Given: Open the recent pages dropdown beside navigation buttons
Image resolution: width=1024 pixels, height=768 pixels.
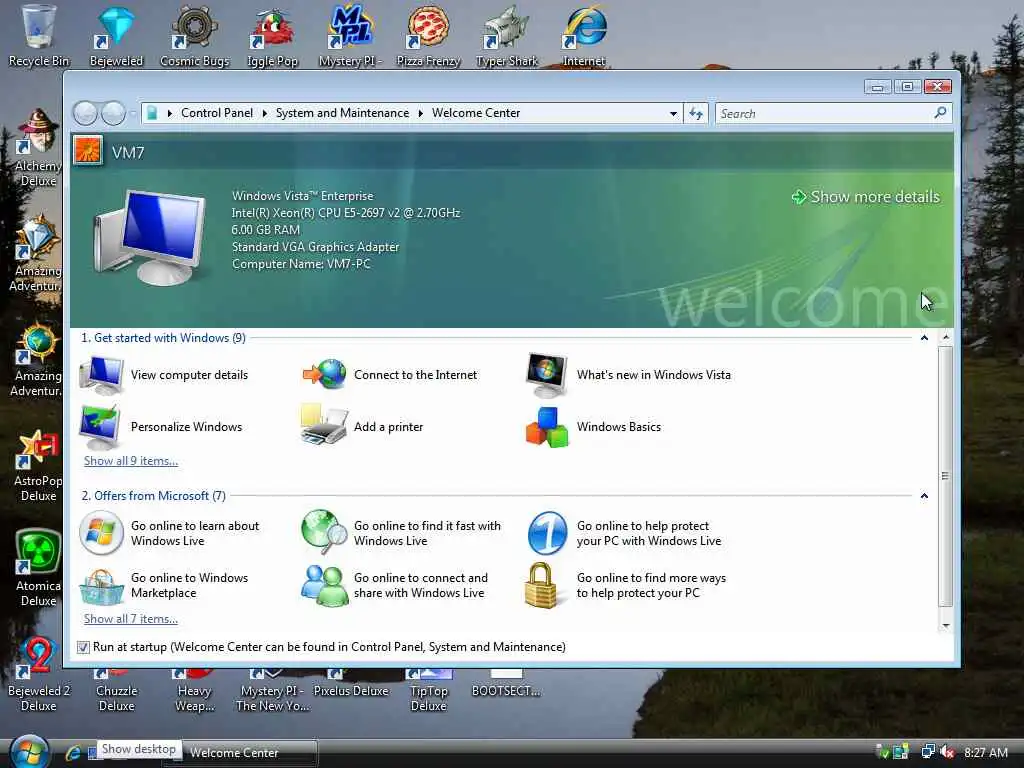Looking at the screenshot, I should tap(133, 114).
